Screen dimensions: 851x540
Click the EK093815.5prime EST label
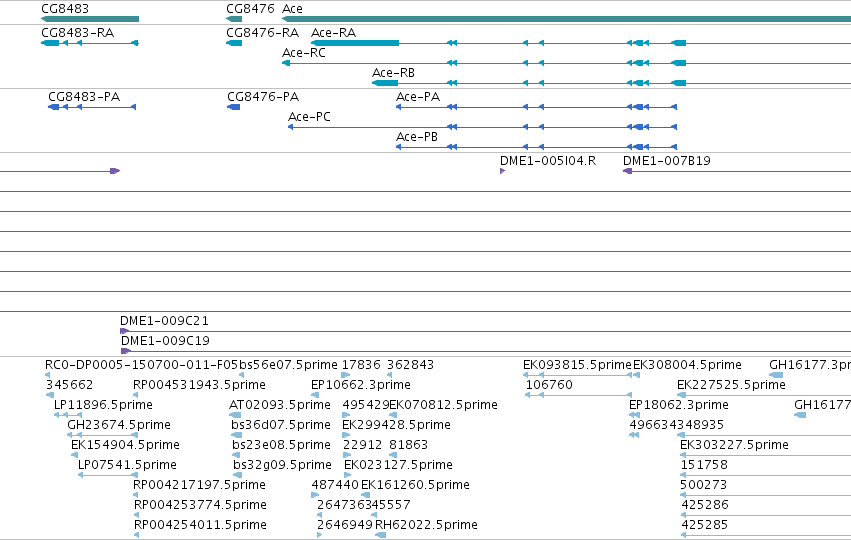(x=577, y=365)
